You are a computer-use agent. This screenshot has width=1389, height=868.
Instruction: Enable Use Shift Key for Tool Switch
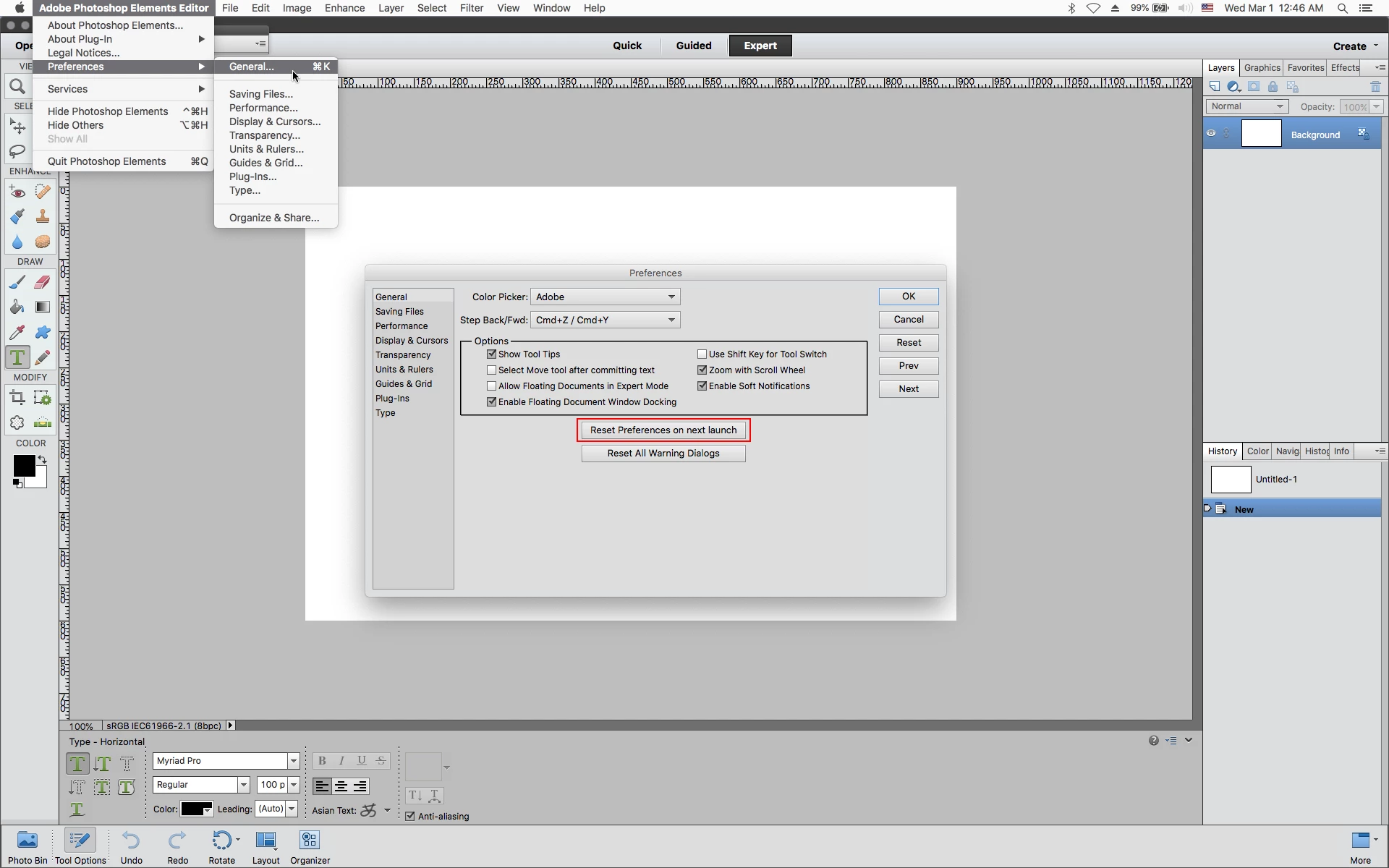(x=702, y=354)
